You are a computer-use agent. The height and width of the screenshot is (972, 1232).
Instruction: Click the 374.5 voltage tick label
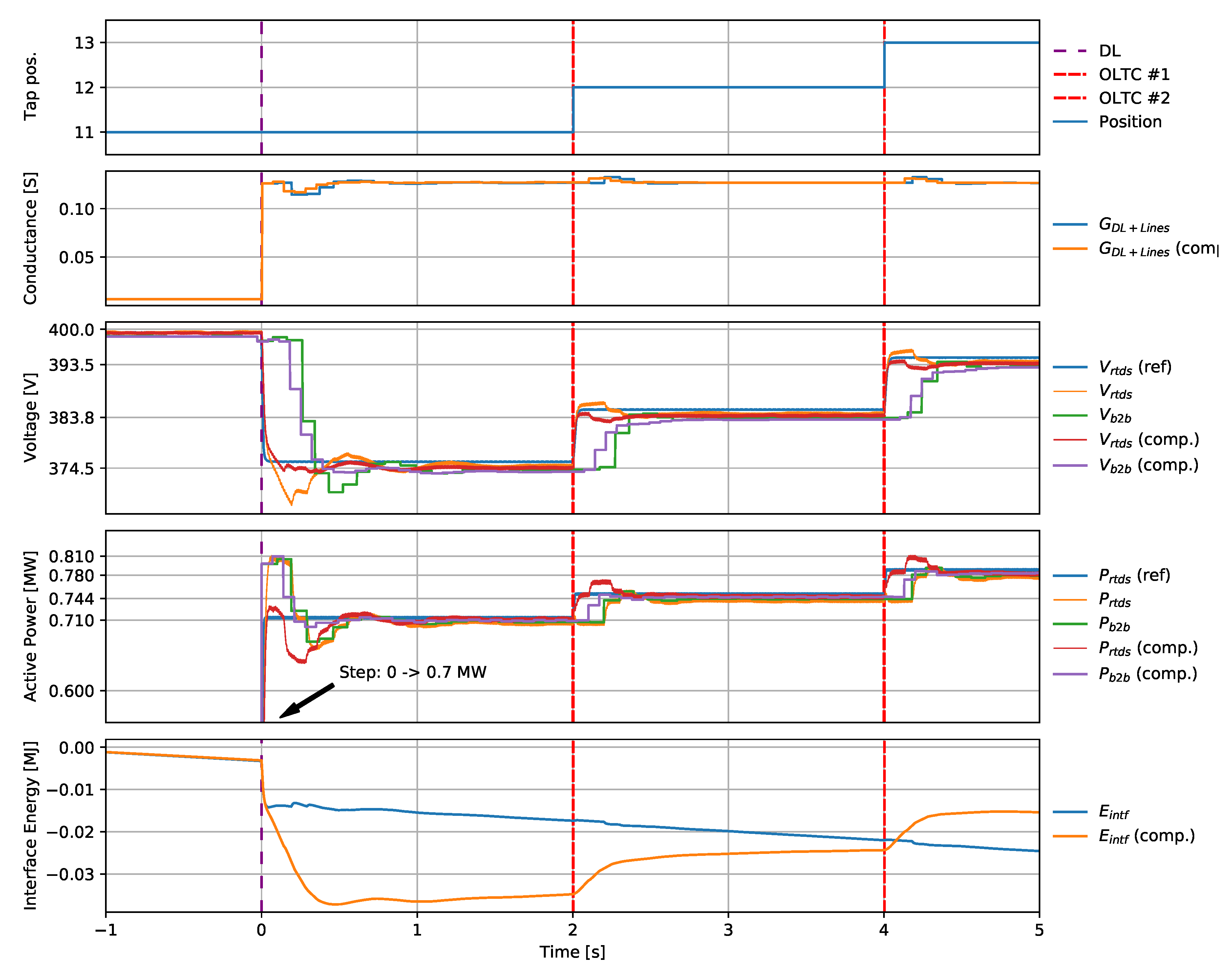point(71,468)
